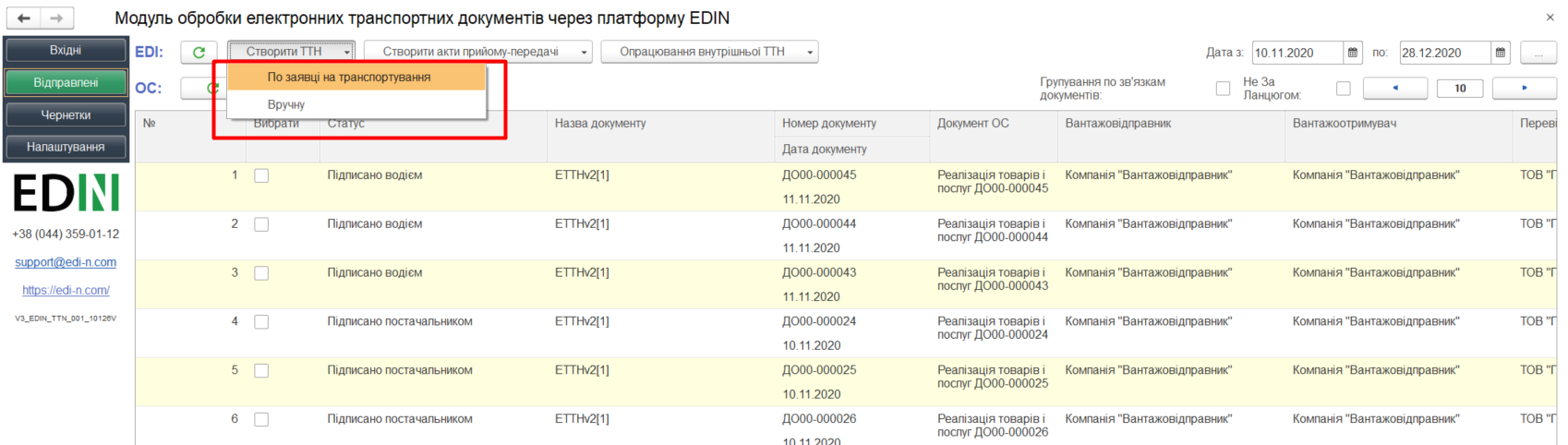
Task: Enable grouping by document links checkbox
Action: [x=1224, y=89]
